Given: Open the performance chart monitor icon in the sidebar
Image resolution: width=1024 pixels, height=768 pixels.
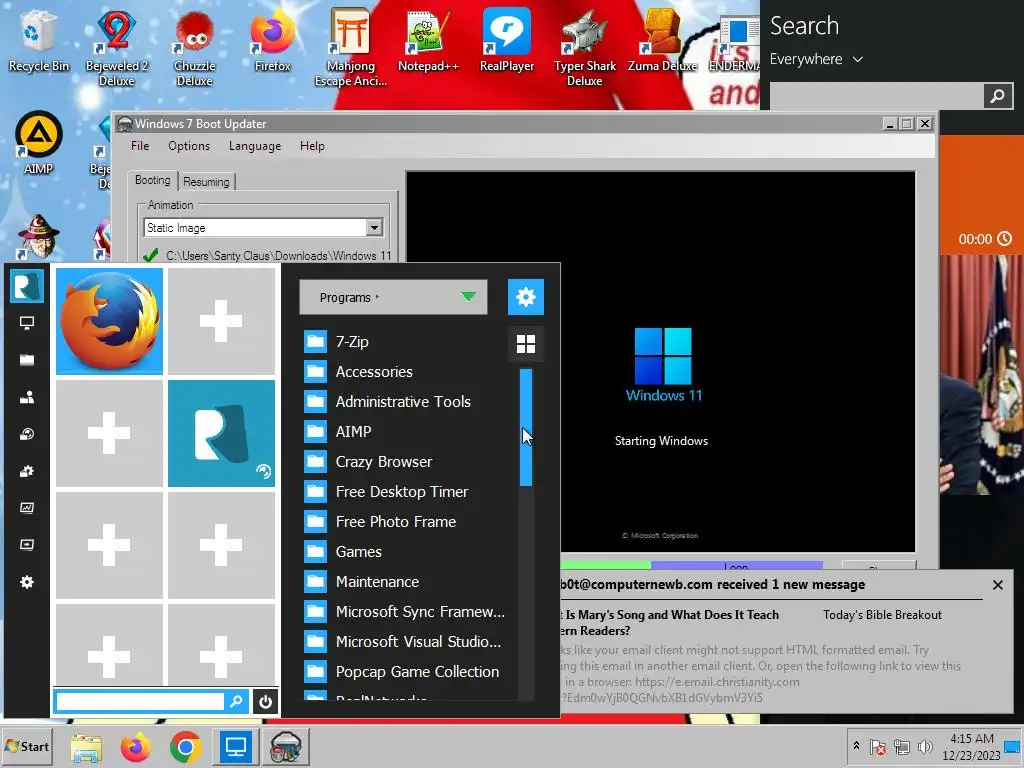Looking at the screenshot, I should tap(27, 507).
